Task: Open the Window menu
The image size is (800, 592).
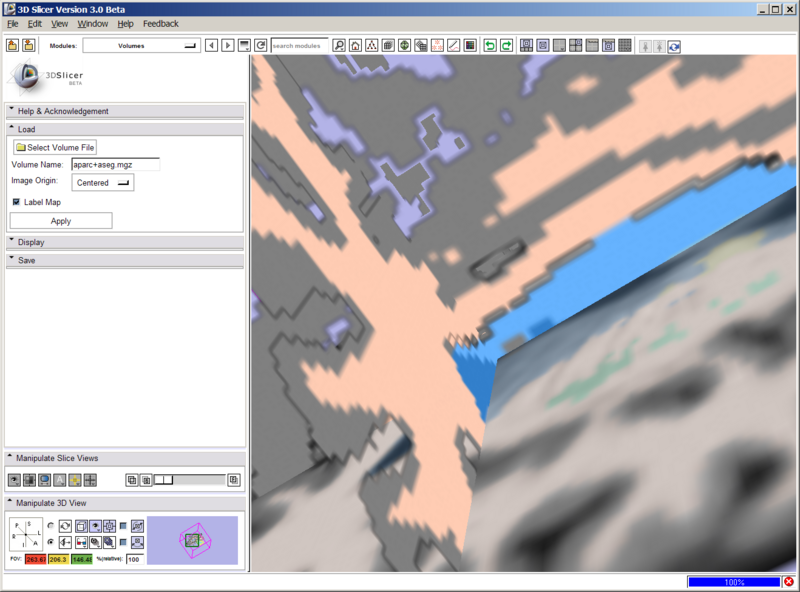Action: (91, 24)
